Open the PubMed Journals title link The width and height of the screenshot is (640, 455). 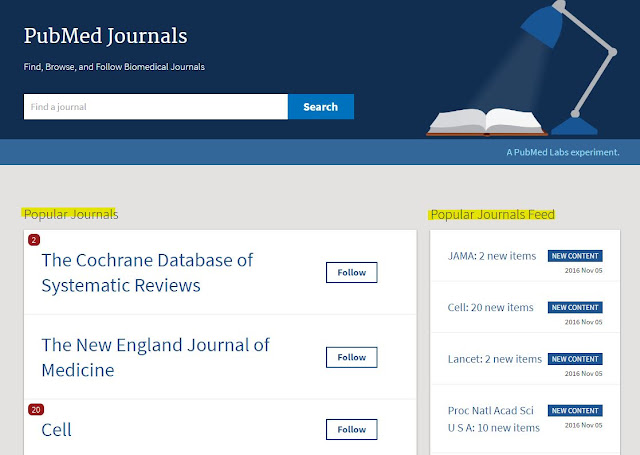[x=105, y=36]
